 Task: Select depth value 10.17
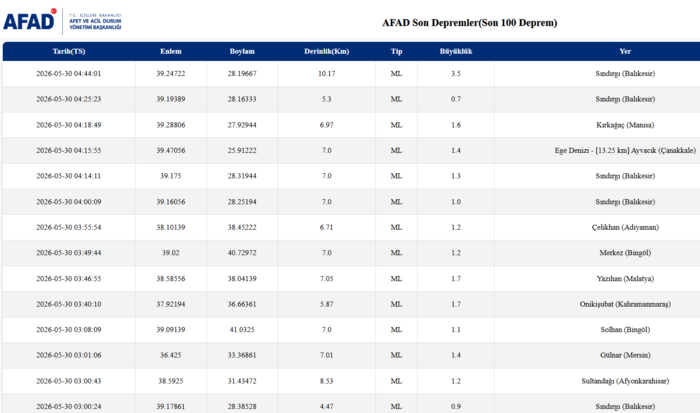coord(327,74)
